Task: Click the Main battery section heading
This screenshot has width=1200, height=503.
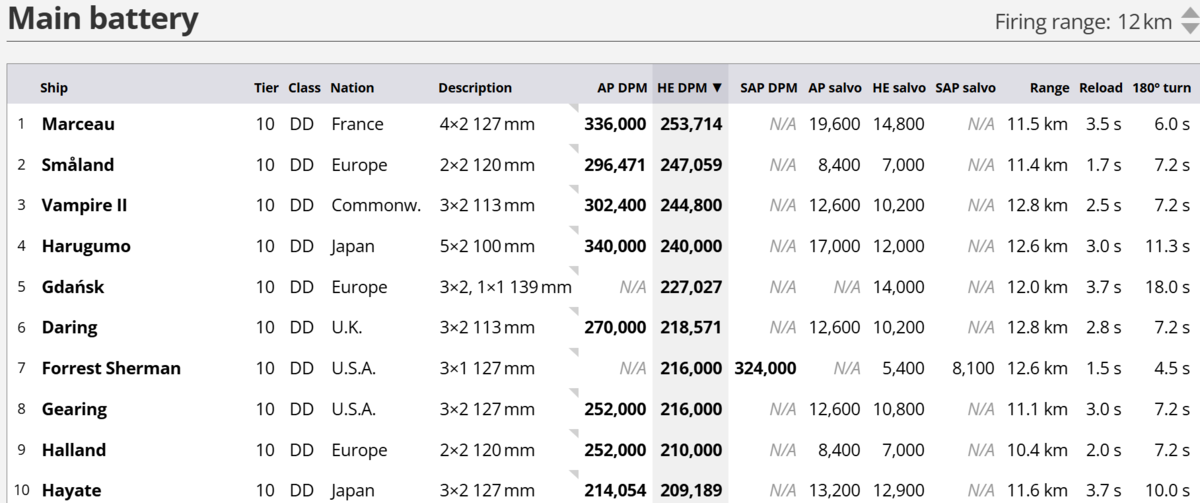Action: coord(103,19)
